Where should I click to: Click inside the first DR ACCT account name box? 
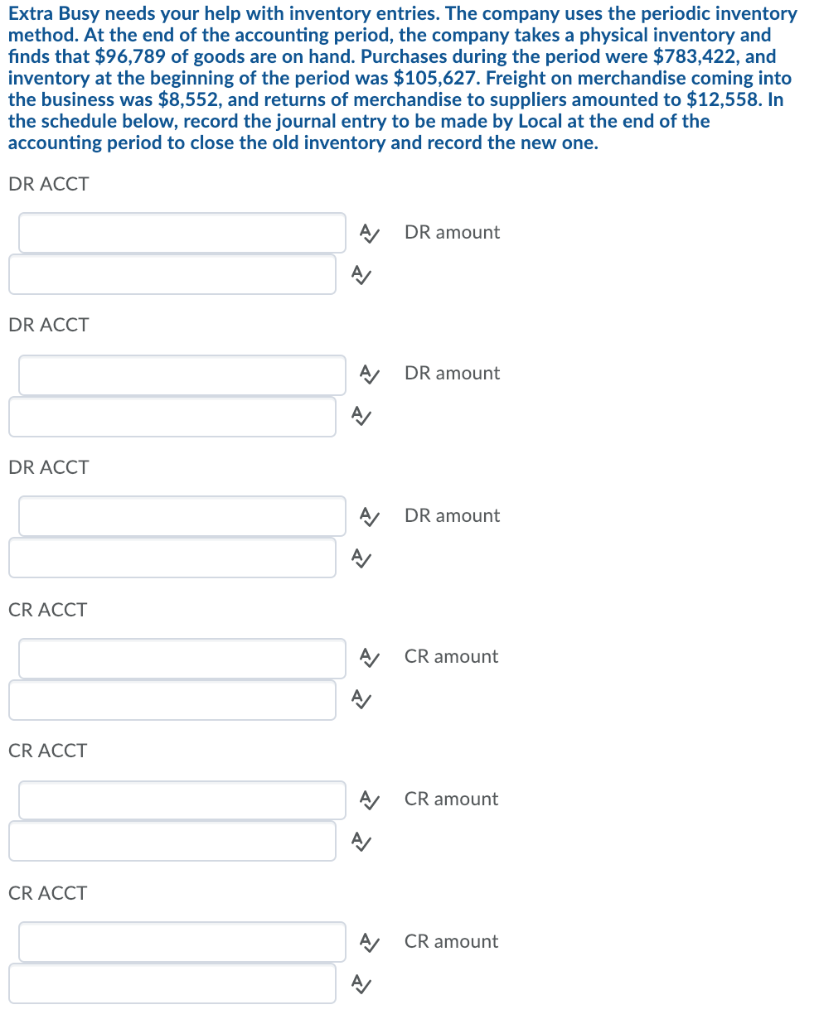click(181, 232)
